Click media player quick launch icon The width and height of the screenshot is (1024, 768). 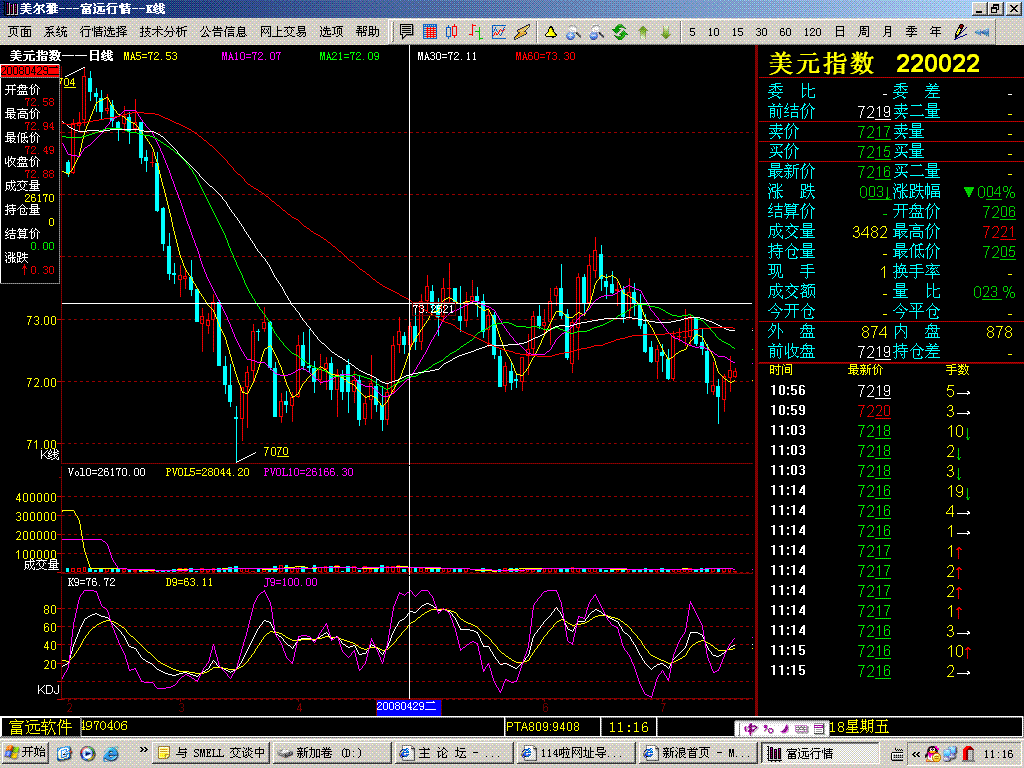point(88,754)
